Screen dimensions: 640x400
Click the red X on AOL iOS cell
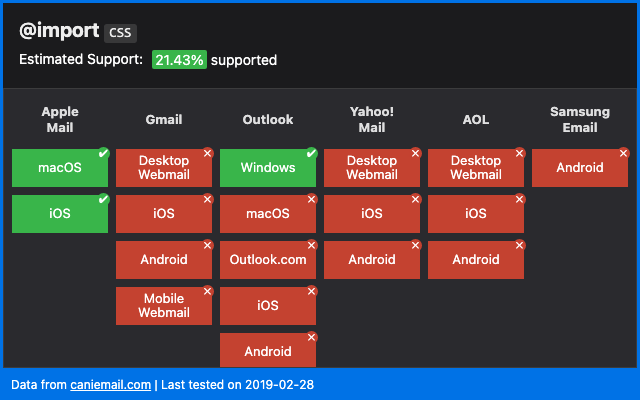point(519,199)
